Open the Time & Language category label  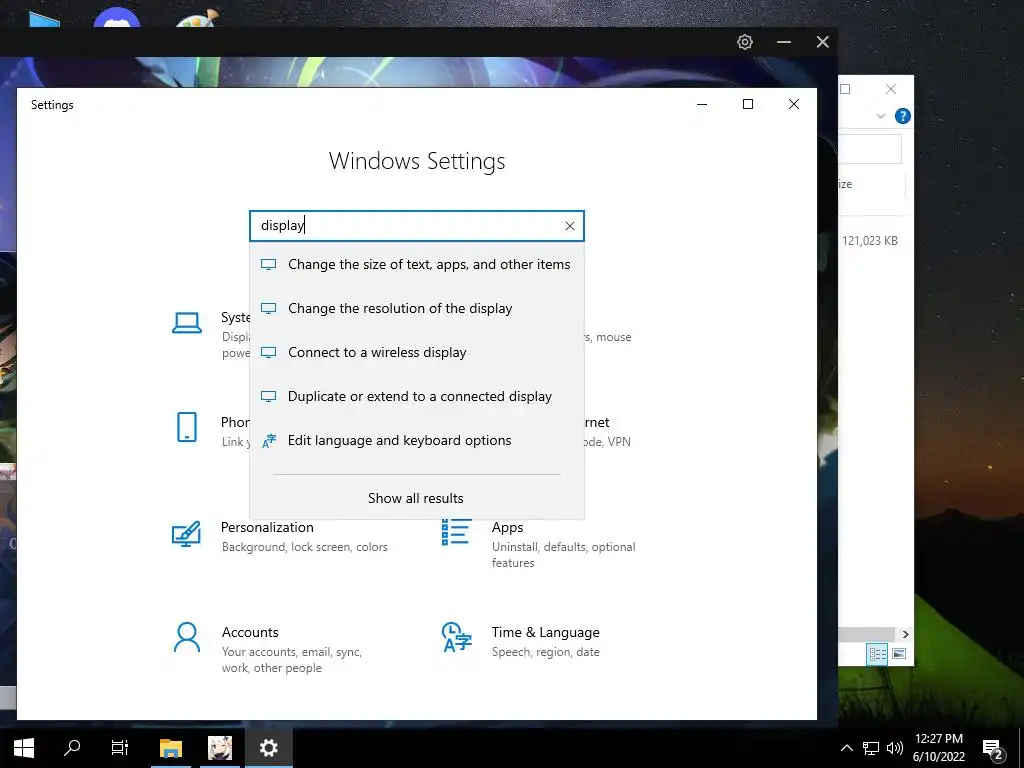pos(545,632)
